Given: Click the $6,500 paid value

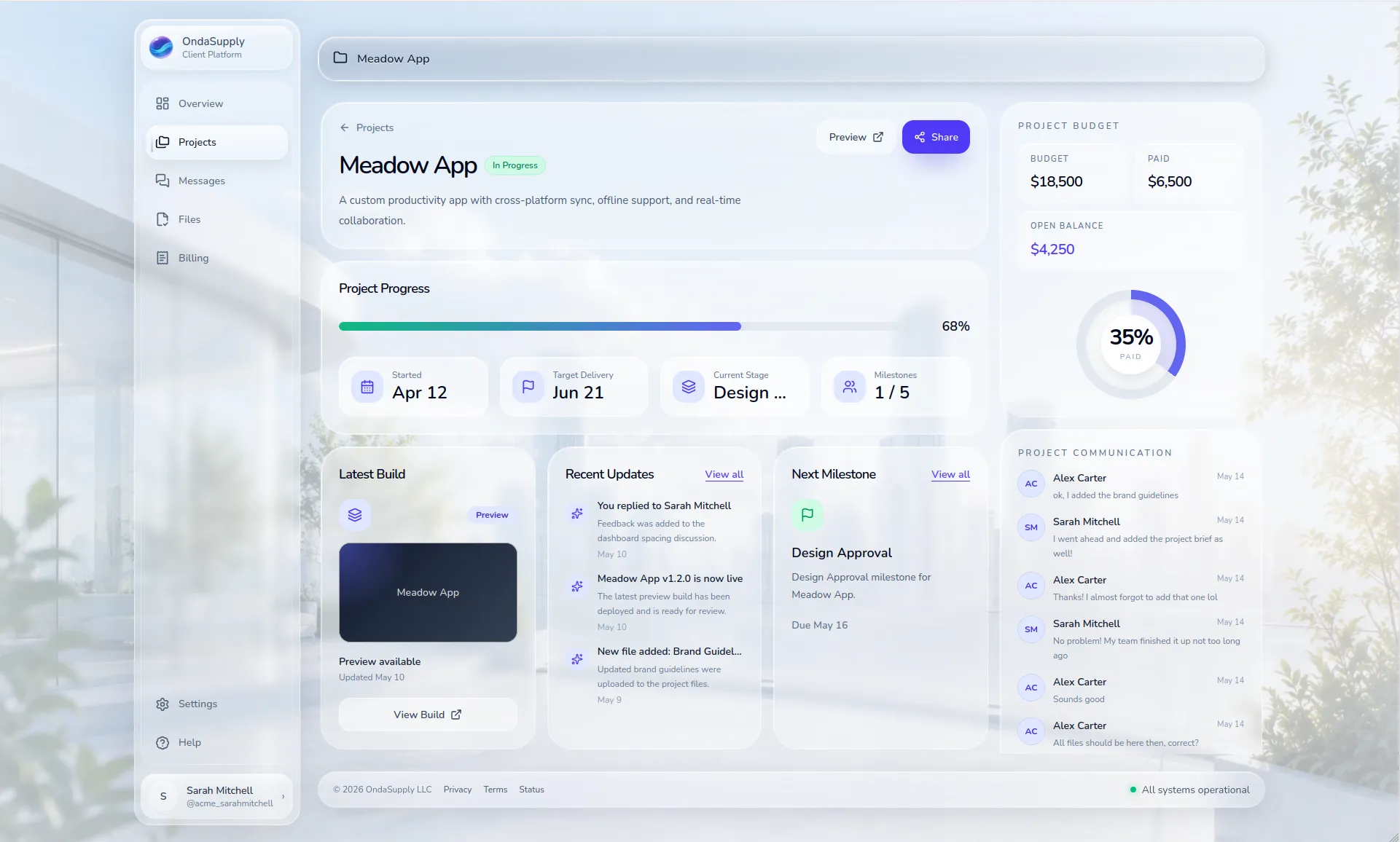Looking at the screenshot, I should click(x=1170, y=181).
